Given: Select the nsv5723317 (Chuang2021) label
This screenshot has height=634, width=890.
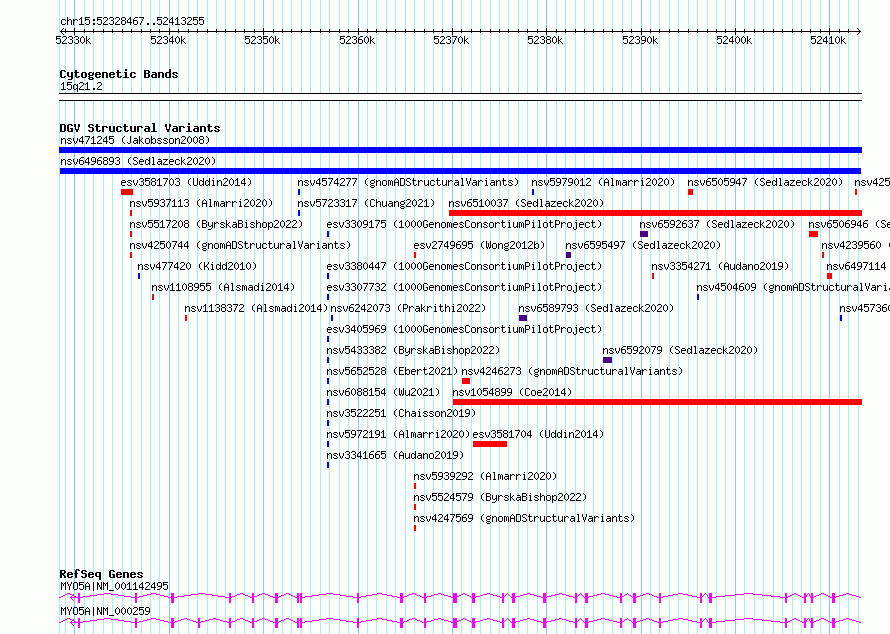Looking at the screenshot, I should [x=366, y=203].
